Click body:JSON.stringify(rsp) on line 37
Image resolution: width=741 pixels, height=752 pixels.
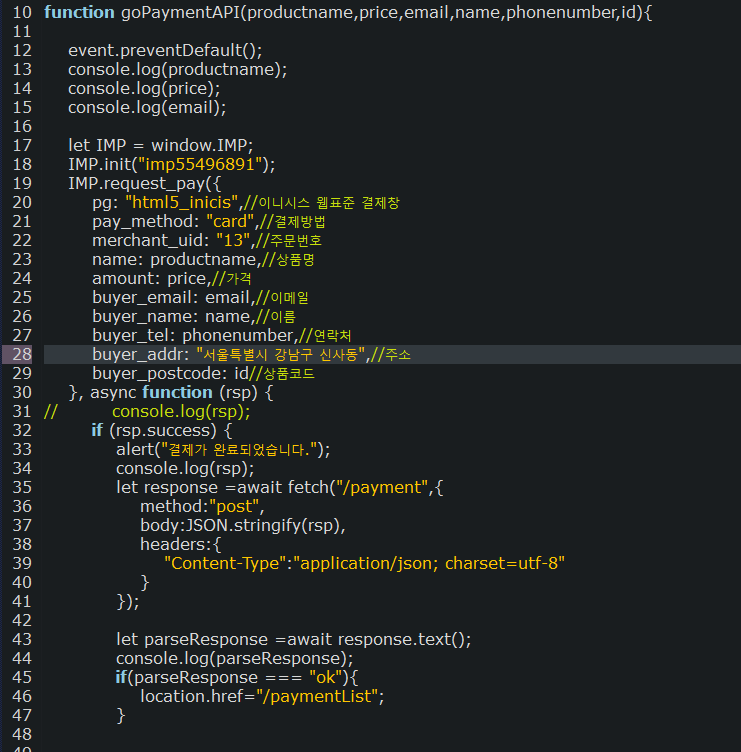point(240,525)
